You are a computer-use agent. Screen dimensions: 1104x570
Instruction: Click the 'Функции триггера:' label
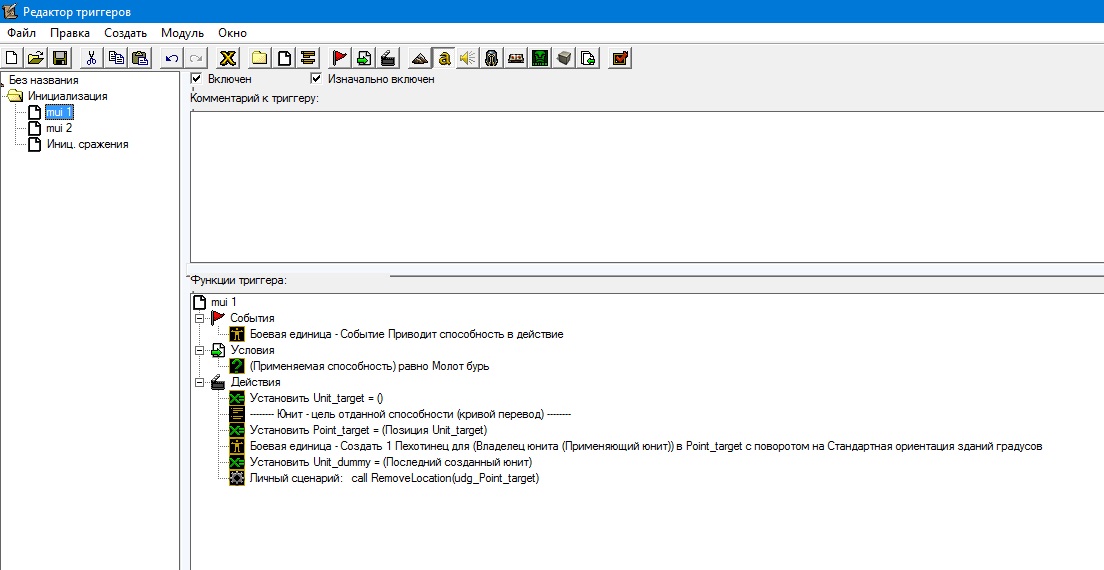238,280
